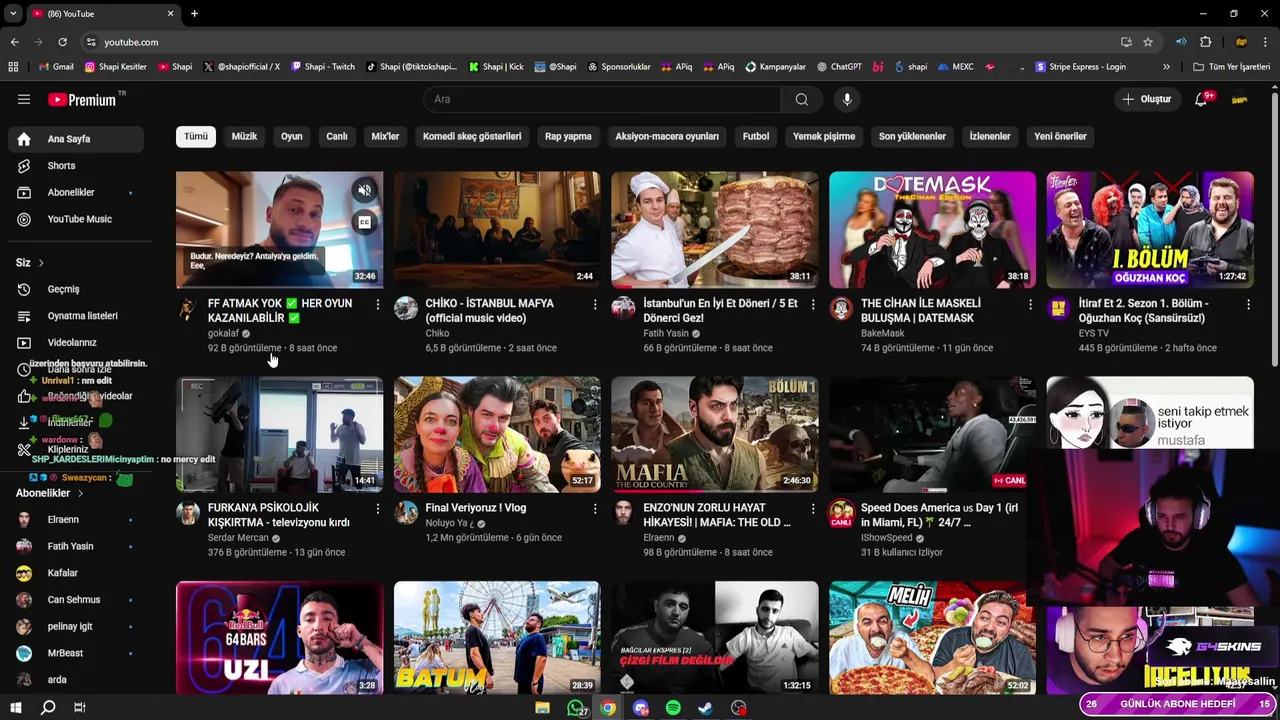The height and width of the screenshot is (720, 1280).
Task: Open File Explorer from the taskbar
Action: (x=542, y=708)
